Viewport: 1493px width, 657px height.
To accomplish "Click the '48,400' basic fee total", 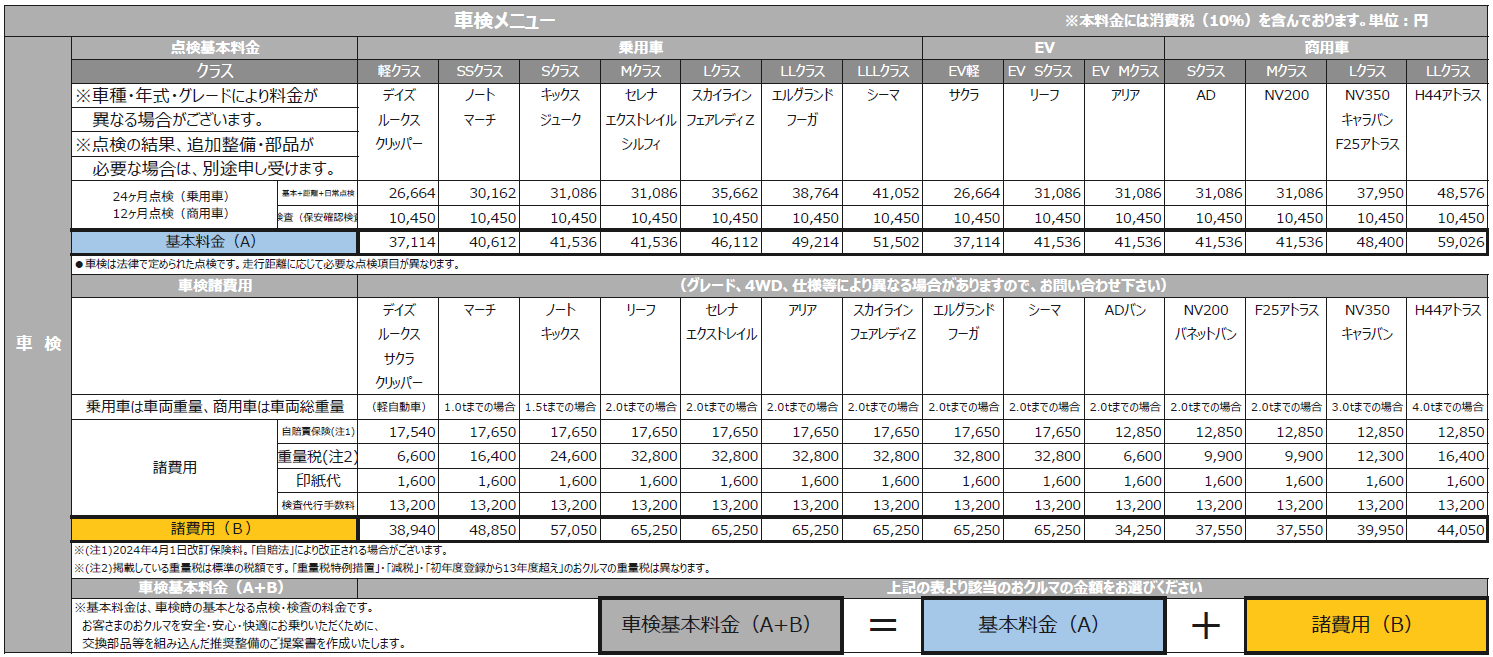I will [1380, 242].
